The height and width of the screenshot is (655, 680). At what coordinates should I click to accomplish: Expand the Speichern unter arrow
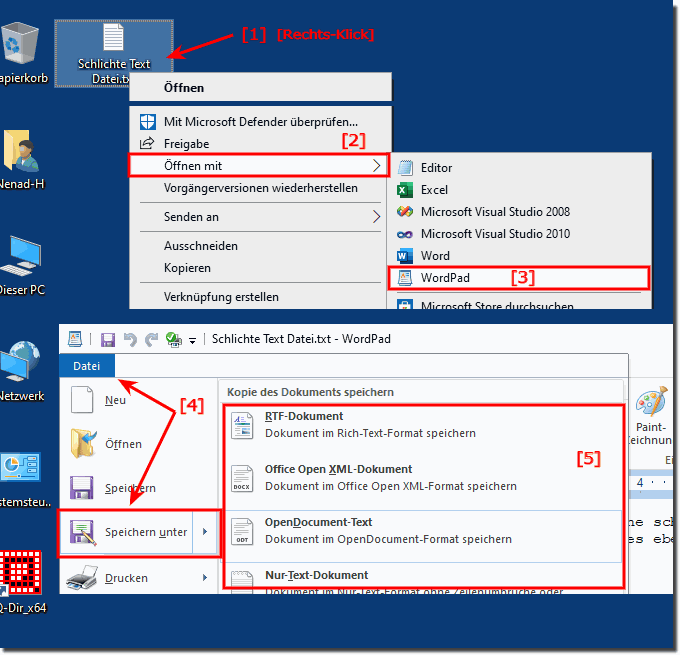coord(205,532)
